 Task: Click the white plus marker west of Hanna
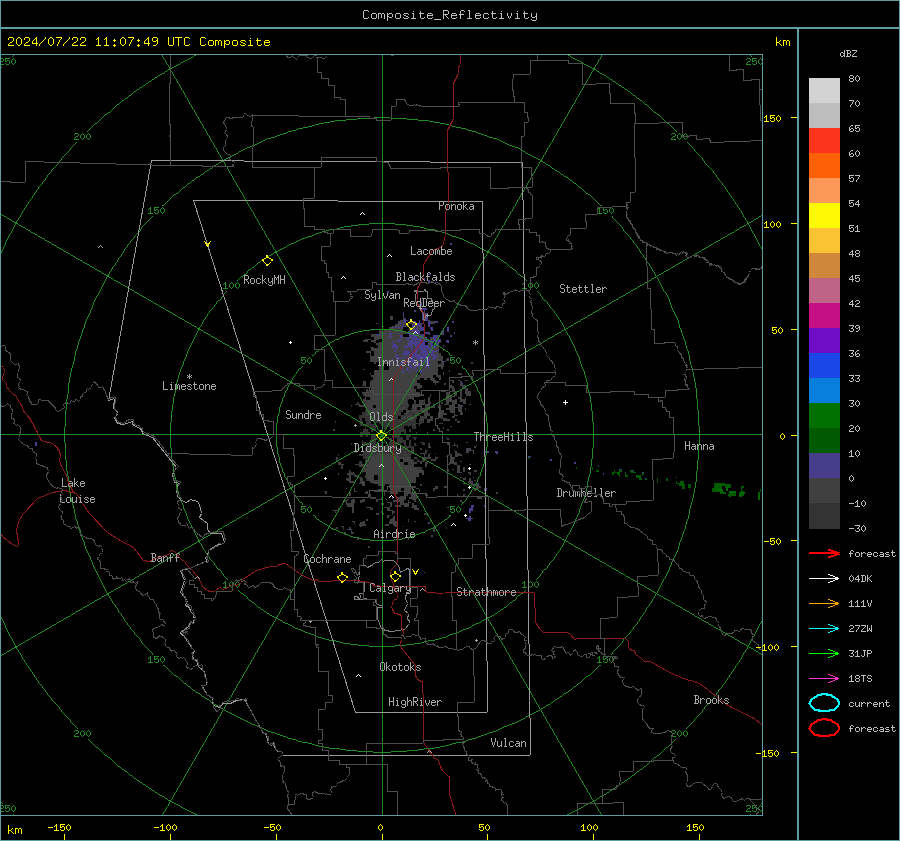pos(565,402)
